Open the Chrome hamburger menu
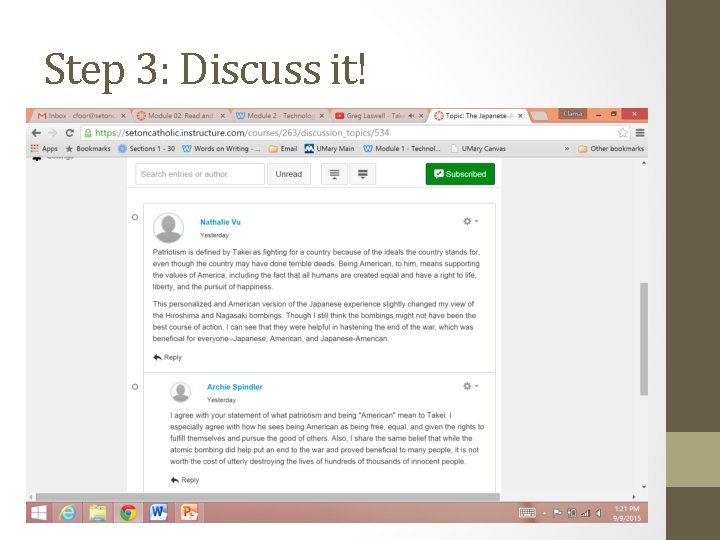720x540 pixels. pyautogui.click(x=640, y=133)
